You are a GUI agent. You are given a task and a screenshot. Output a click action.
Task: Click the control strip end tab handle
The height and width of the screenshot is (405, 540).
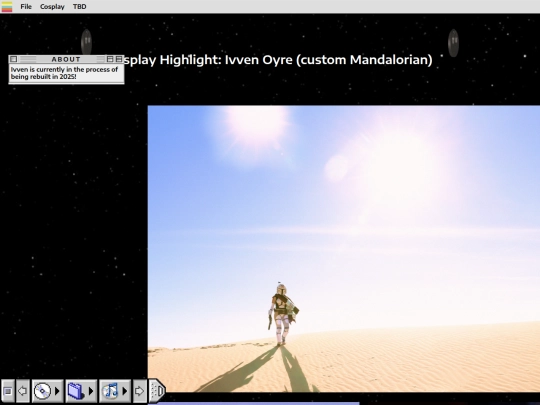click(x=157, y=391)
